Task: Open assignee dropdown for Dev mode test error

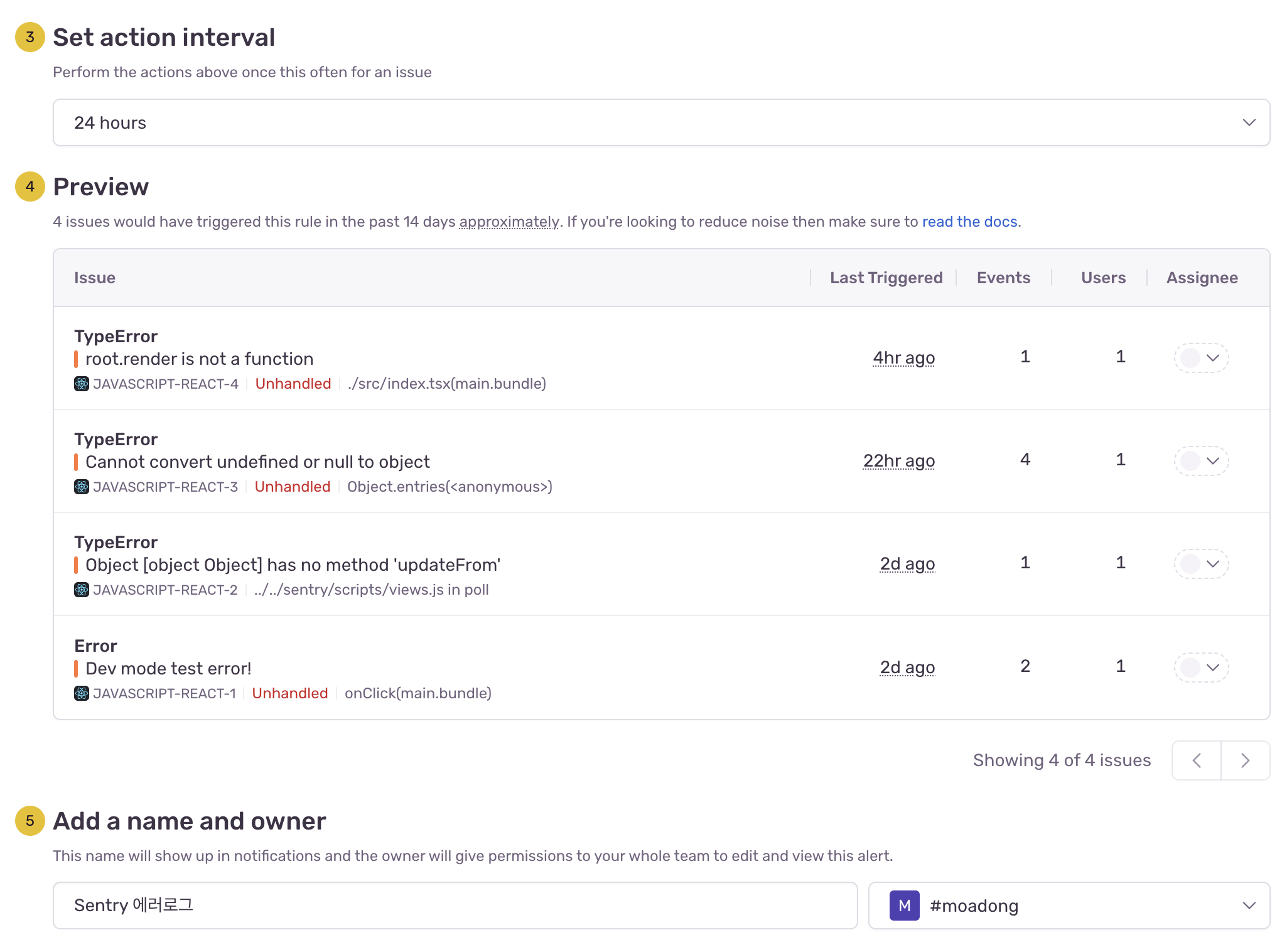Action: click(1201, 667)
